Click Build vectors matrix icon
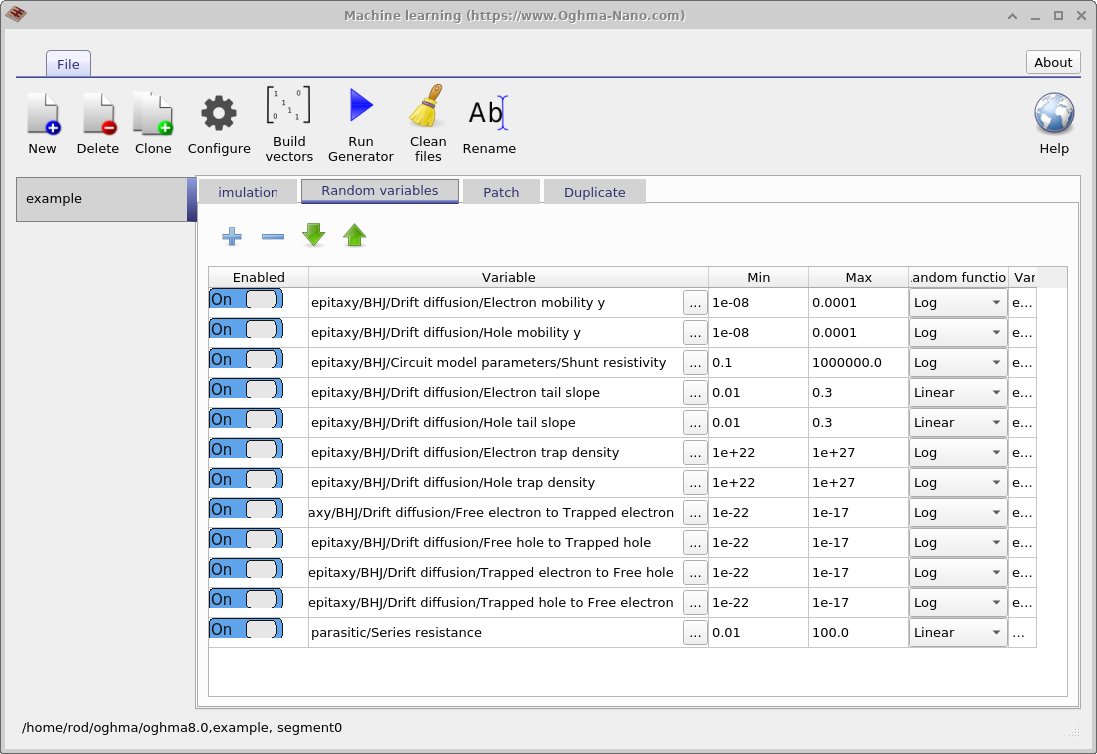Viewport: 1097px width, 754px height. click(x=289, y=106)
